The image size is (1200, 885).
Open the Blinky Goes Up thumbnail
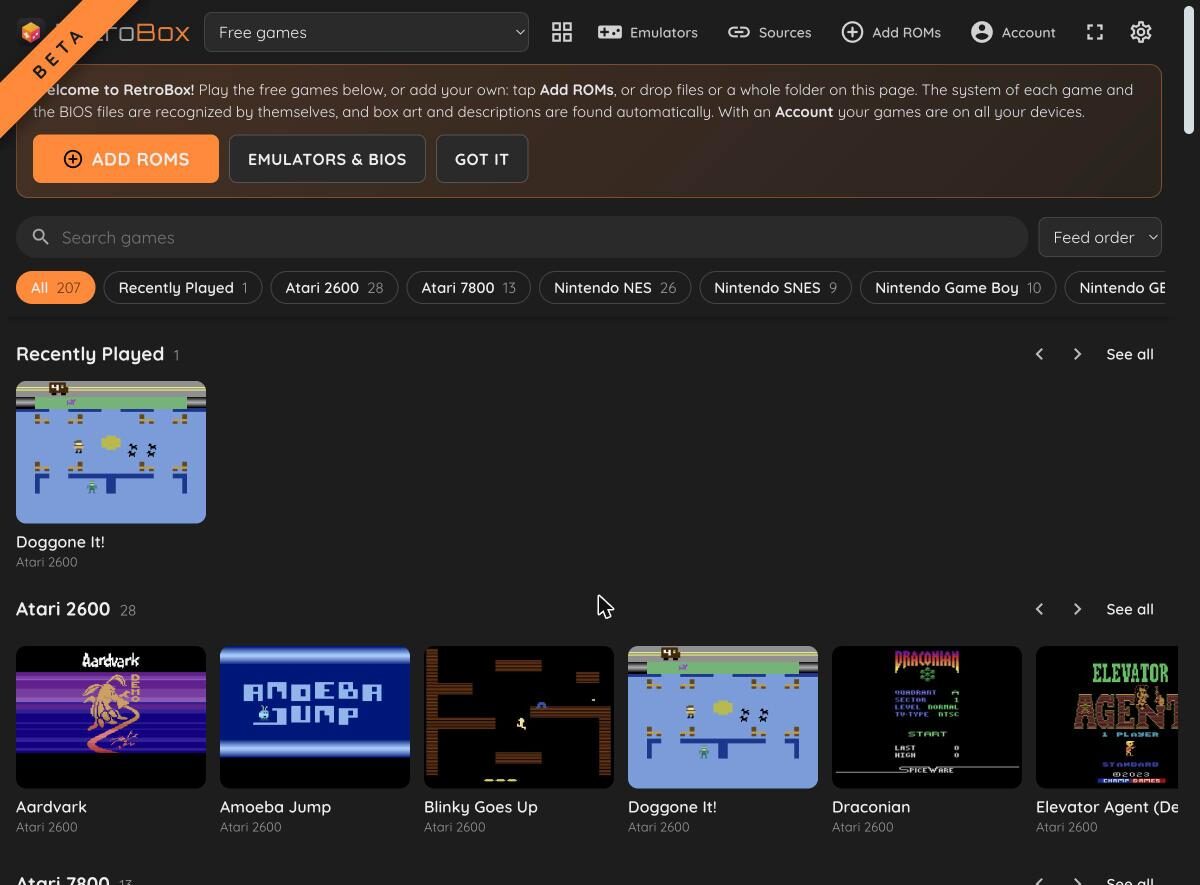tap(519, 717)
